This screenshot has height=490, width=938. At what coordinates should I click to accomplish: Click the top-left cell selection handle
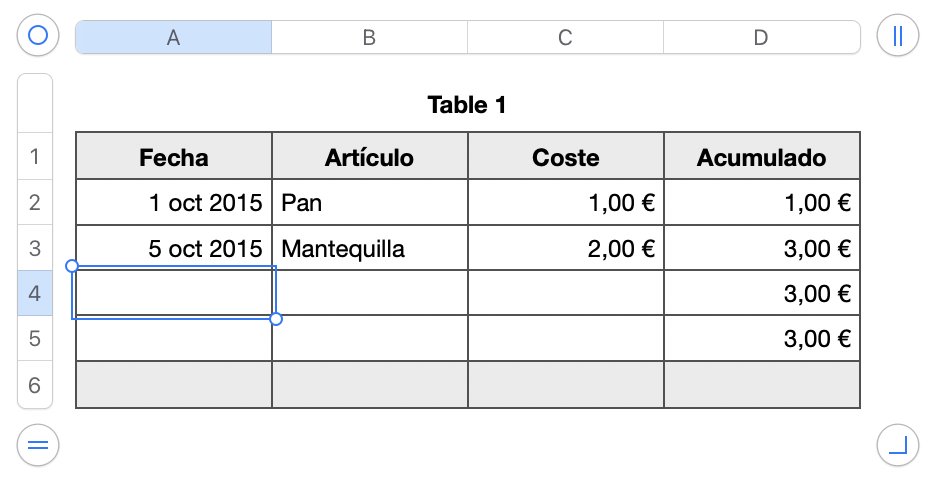[72, 266]
